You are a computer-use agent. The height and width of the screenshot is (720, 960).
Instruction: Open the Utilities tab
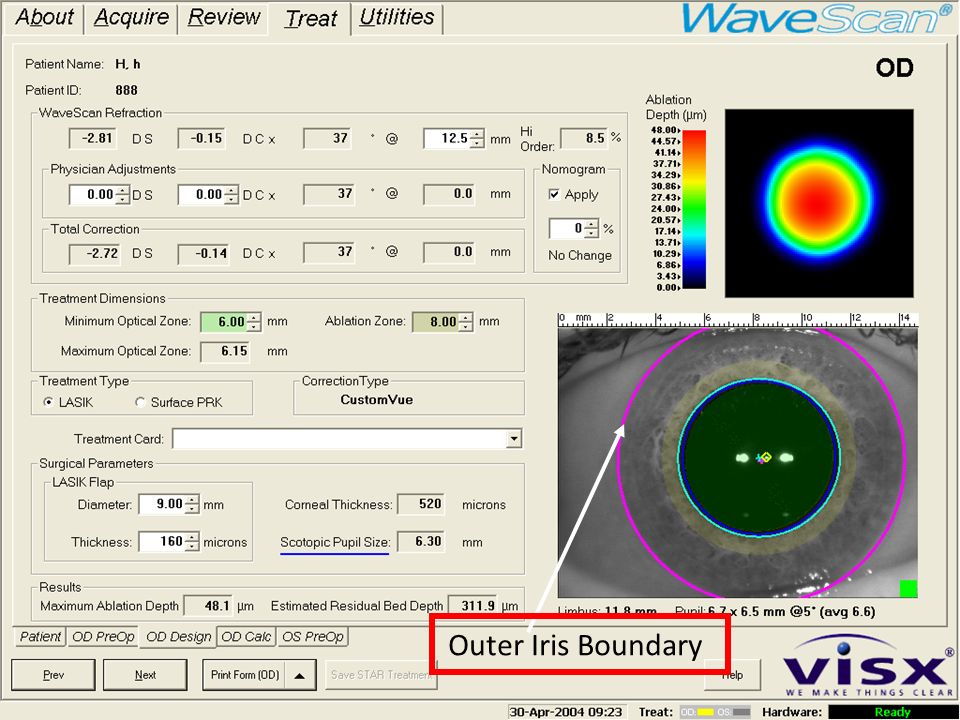397,17
